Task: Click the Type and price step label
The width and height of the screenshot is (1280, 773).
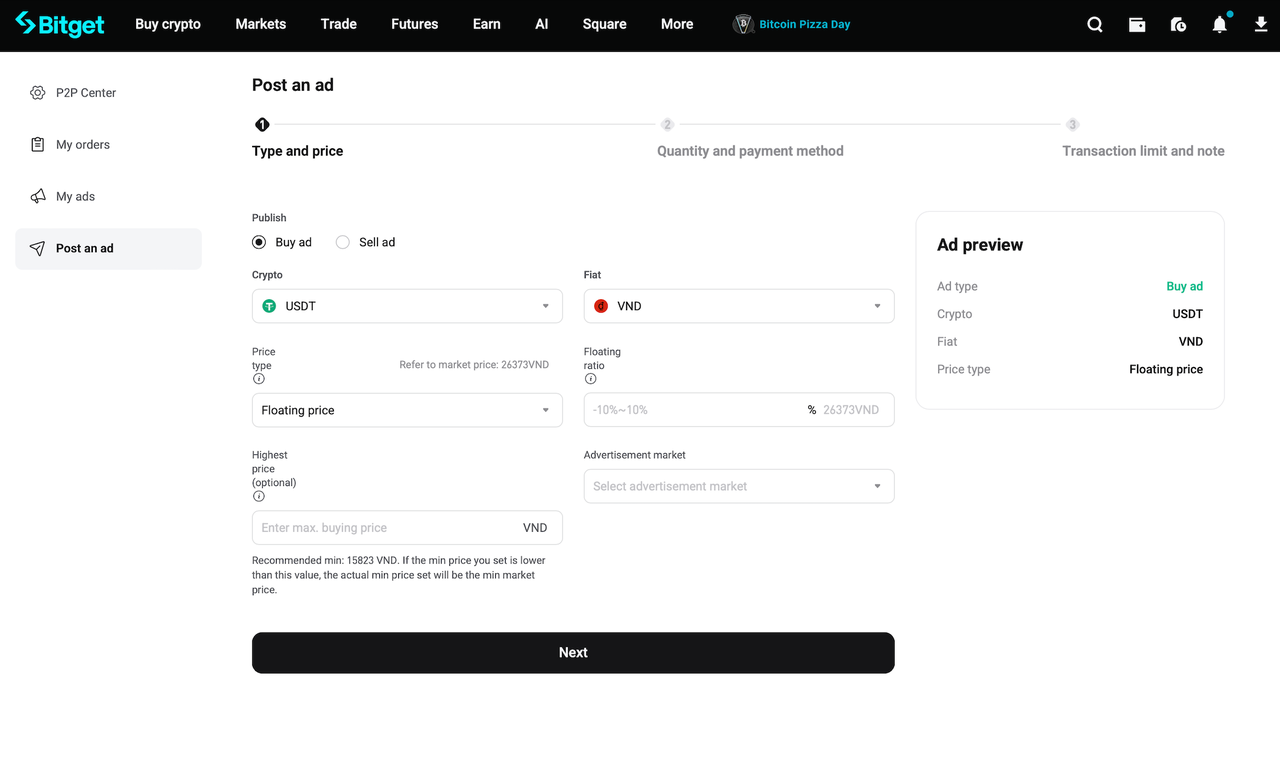Action: click(298, 151)
